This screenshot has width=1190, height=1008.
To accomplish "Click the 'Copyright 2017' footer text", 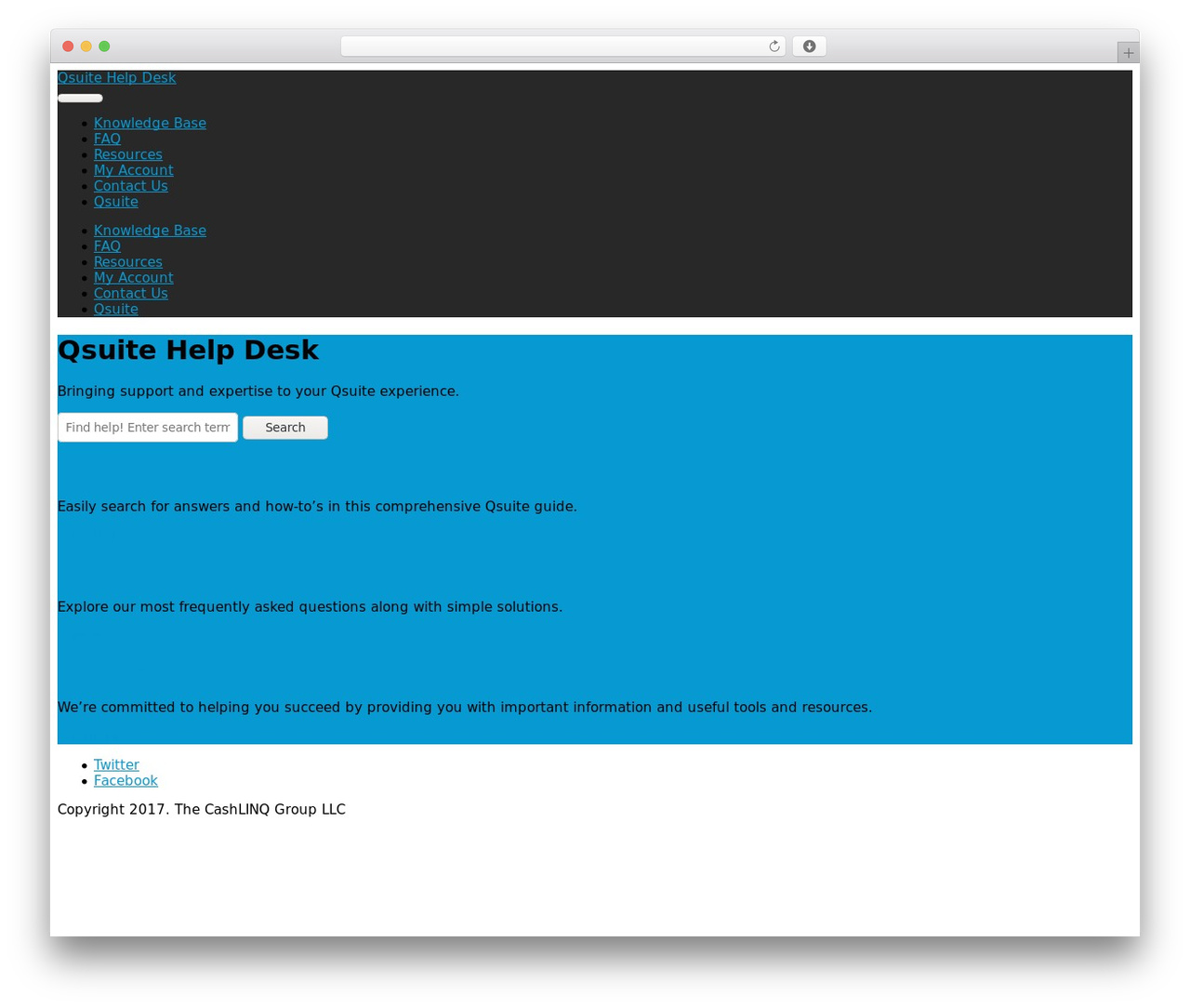I will [202, 810].
